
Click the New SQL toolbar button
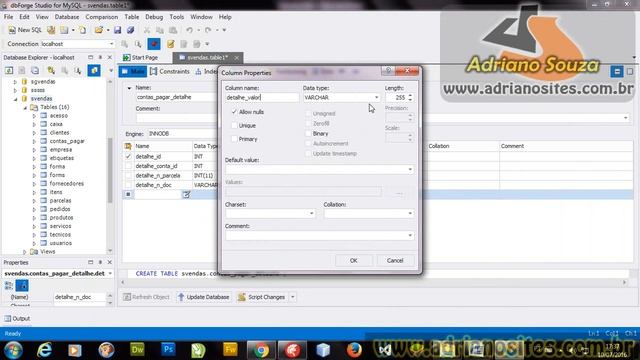25,30
